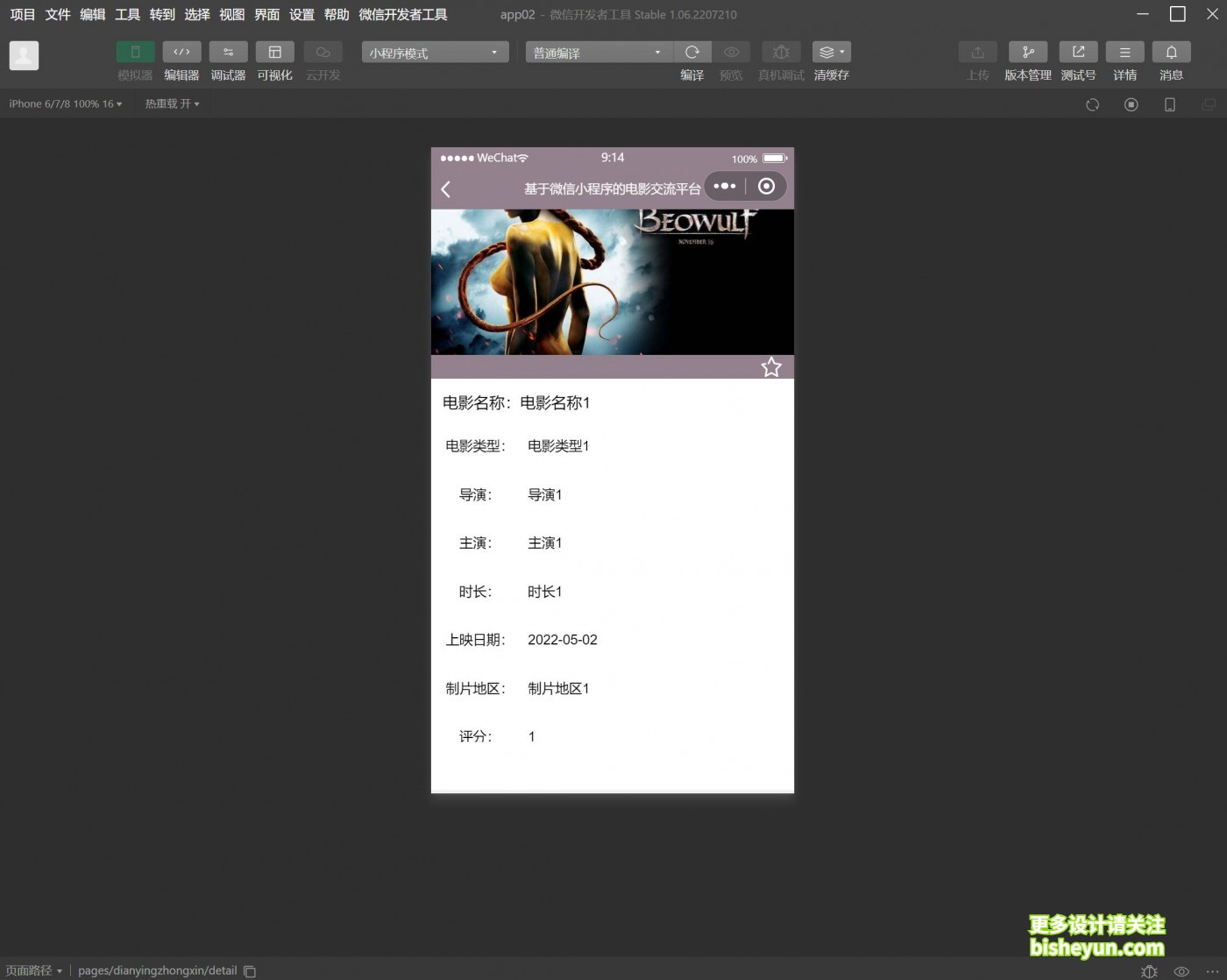This screenshot has width=1227, height=980.
Task: Click the user avatar icon
Action: (24, 55)
